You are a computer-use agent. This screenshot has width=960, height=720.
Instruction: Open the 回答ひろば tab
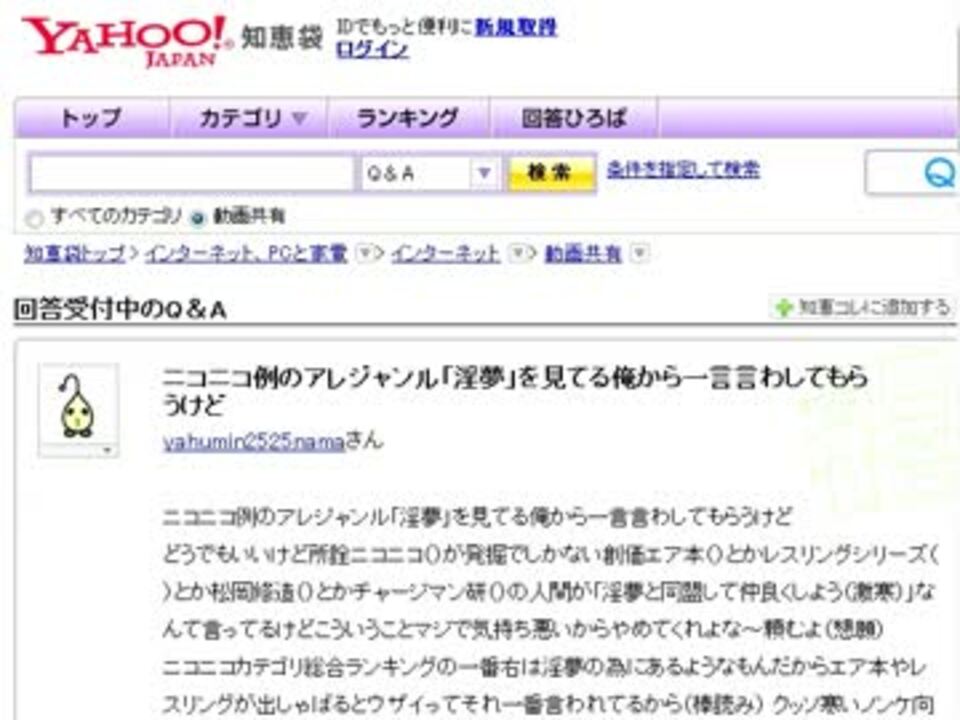pos(574,118)
